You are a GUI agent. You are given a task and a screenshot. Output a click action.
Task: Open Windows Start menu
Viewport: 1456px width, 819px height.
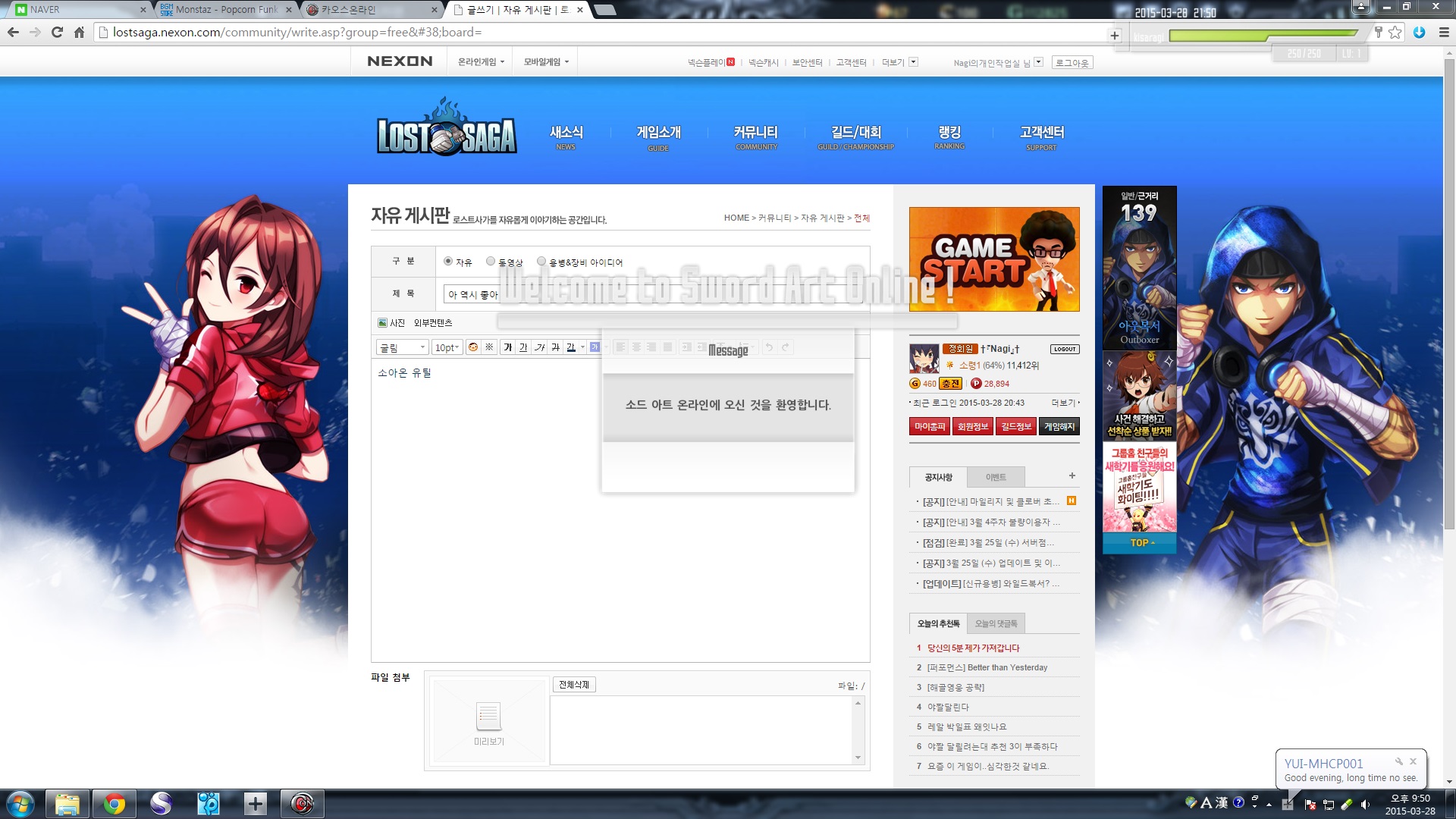pyautogui.click(x=20, y=804)
